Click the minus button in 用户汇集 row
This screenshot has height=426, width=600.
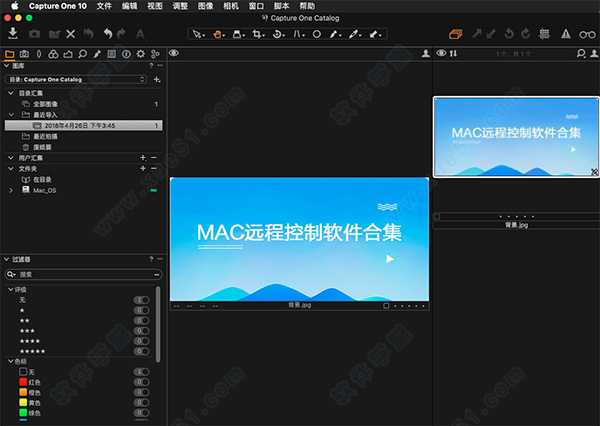[x=154, y=158]
